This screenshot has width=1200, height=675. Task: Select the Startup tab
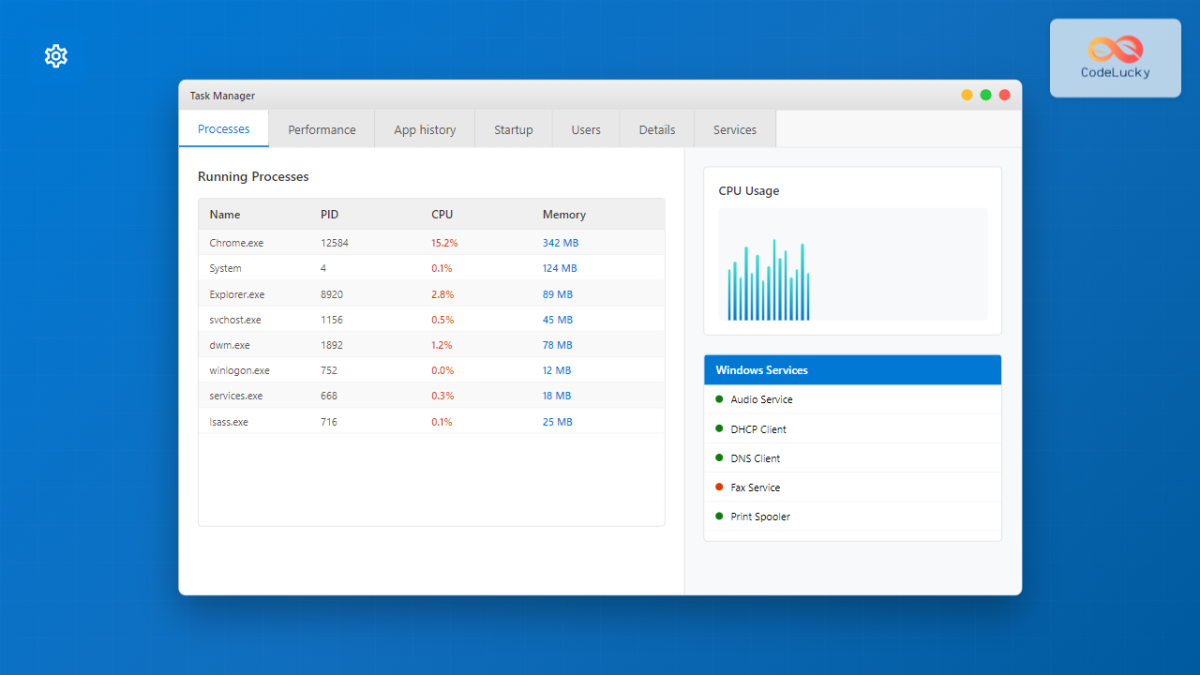pos(513,130)
